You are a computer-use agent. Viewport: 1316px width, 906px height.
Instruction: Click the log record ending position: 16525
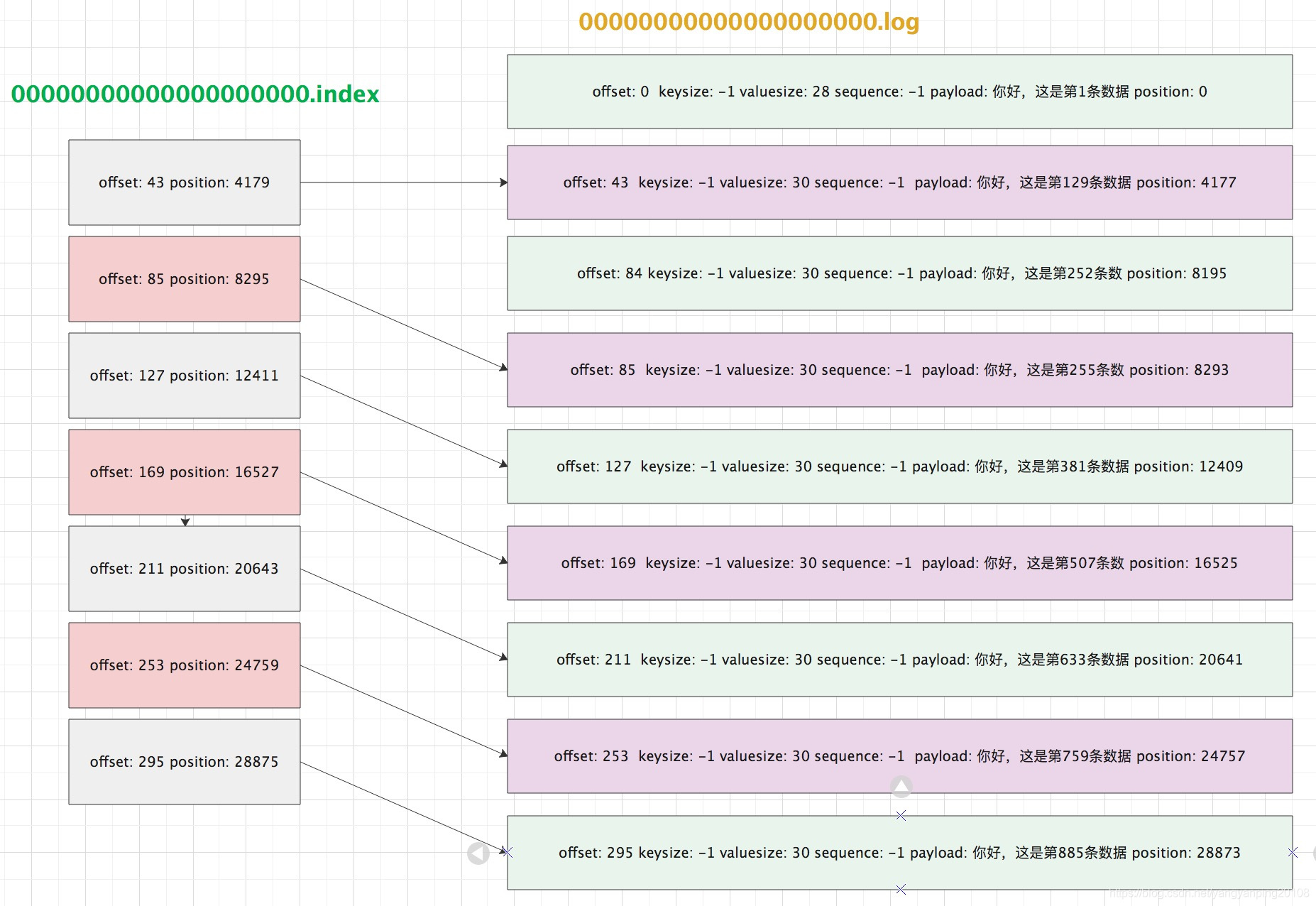[x=900, y=563]
